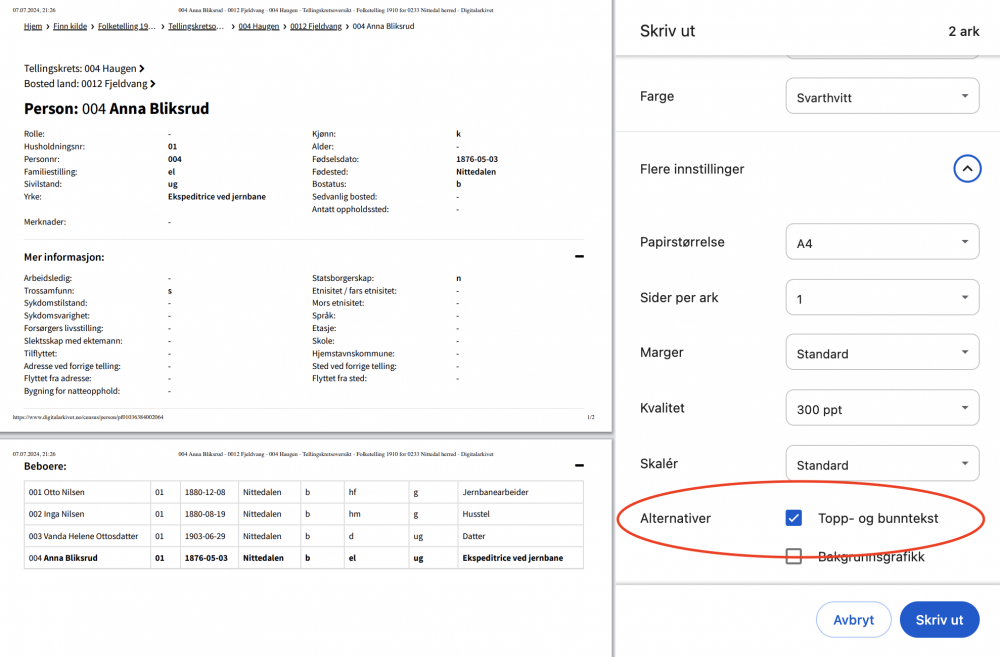Open the Sider per ark dropdown
Screen dimensions: 1000x657
882,298
